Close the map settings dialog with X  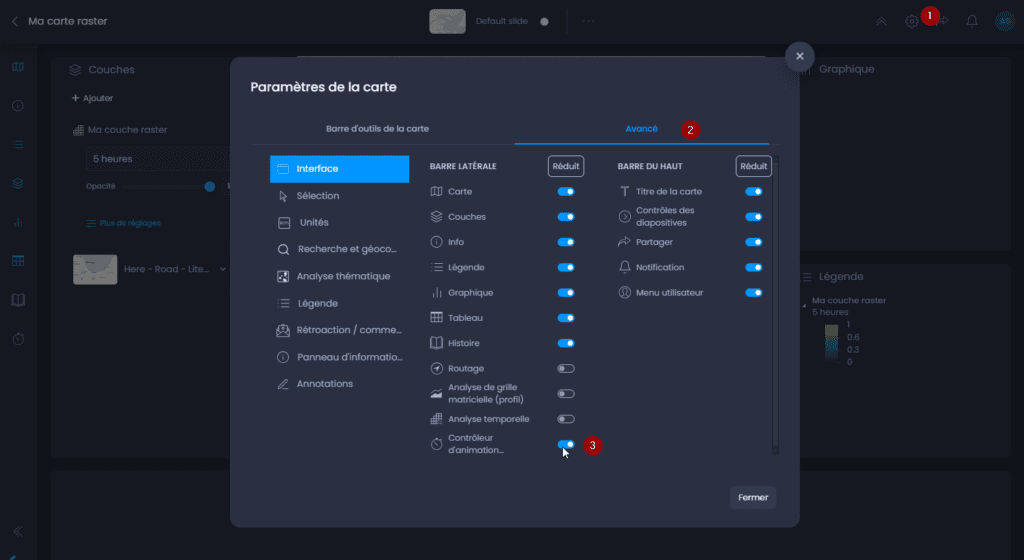(799, 56)
